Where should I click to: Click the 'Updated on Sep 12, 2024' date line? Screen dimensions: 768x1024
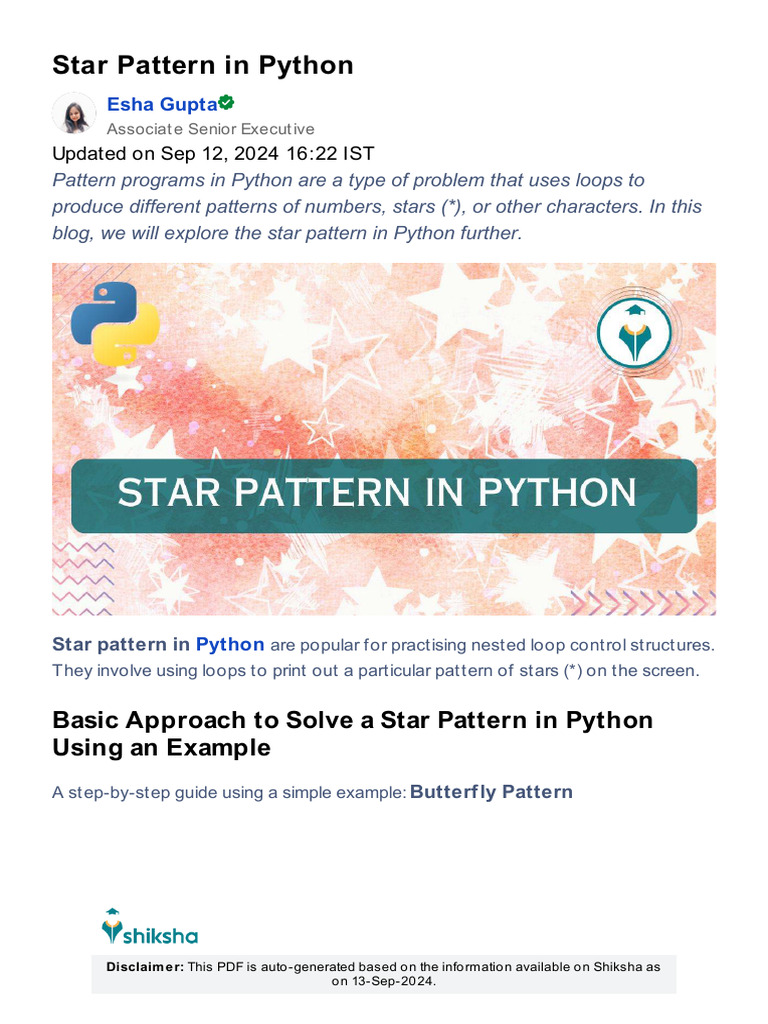coord(213,154)
